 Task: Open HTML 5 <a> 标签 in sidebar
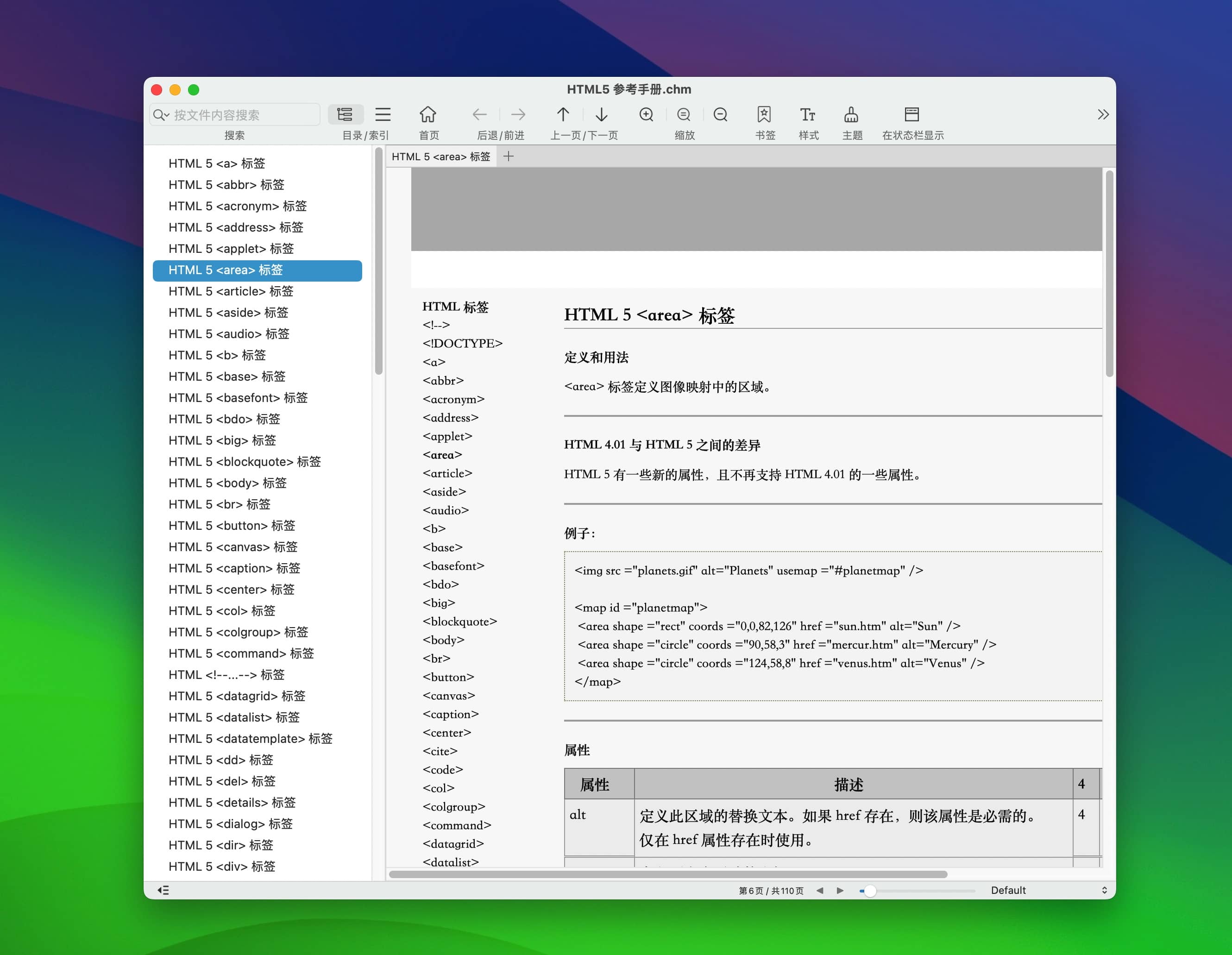pyautogui.click(x=257, y=163)
